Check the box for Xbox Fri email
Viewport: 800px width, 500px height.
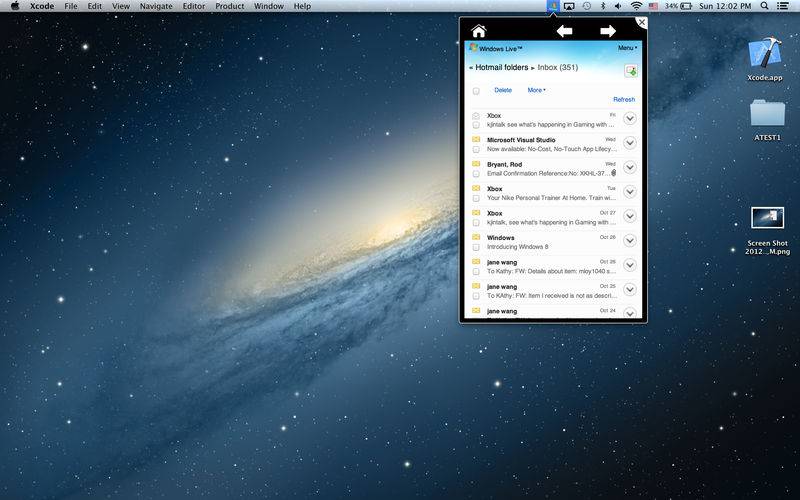(476, 125)
